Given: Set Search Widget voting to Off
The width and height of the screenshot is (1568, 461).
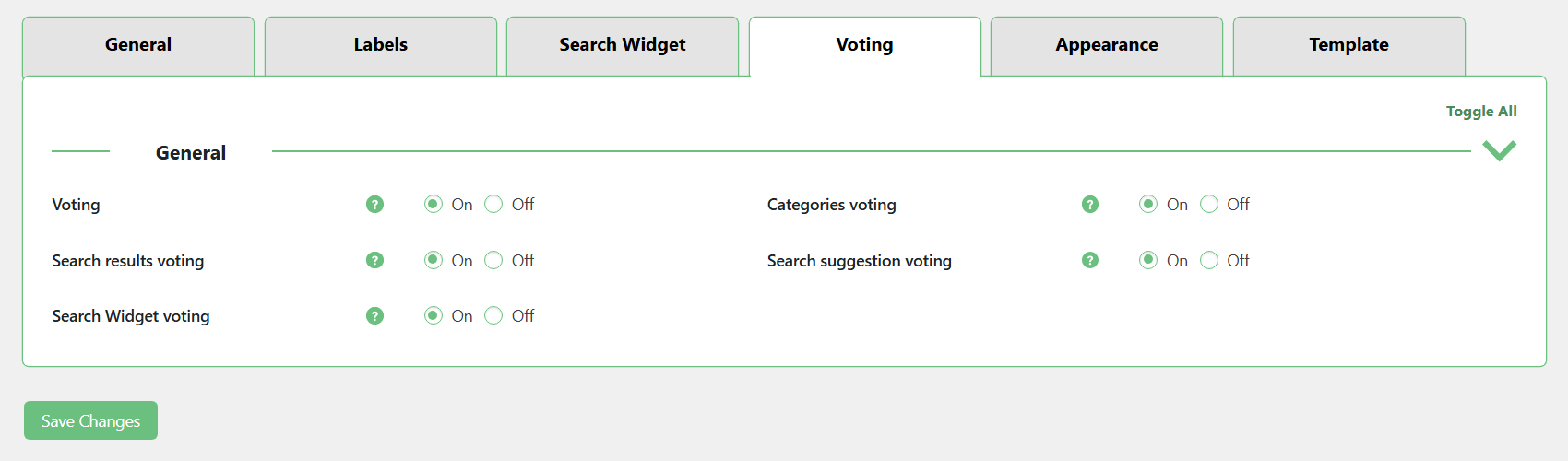Looking at the screenshot, I should (x=494, y=316).
